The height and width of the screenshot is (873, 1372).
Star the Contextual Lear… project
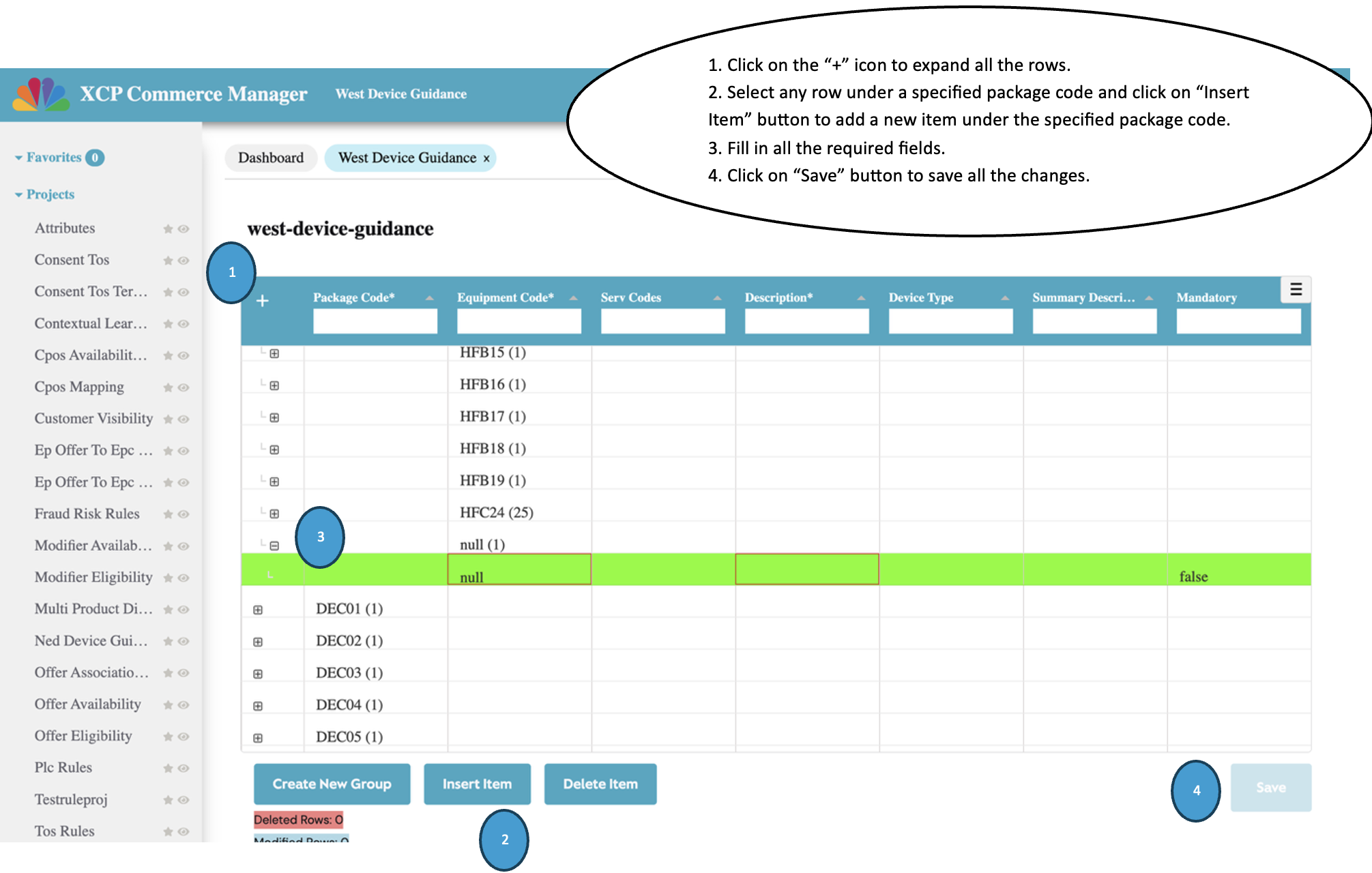coord(168,324)
